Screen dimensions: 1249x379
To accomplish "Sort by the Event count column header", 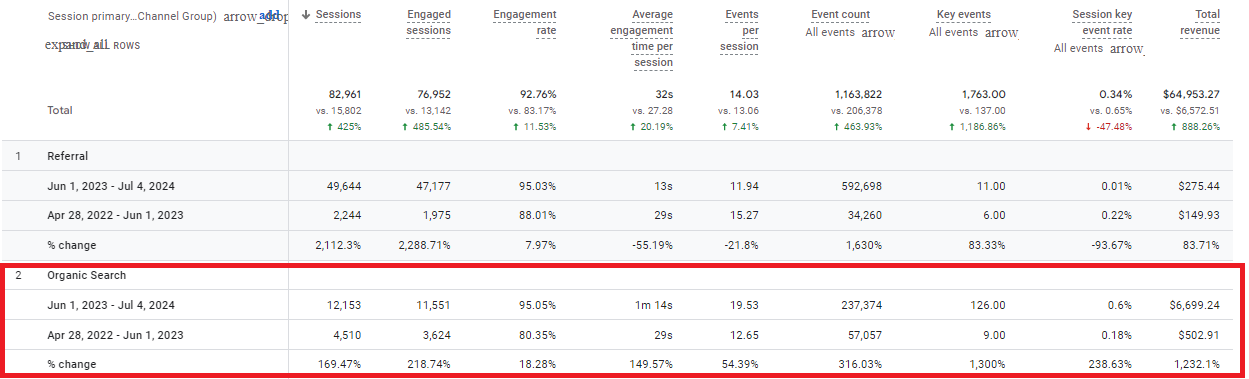I will tap(840, 15).
